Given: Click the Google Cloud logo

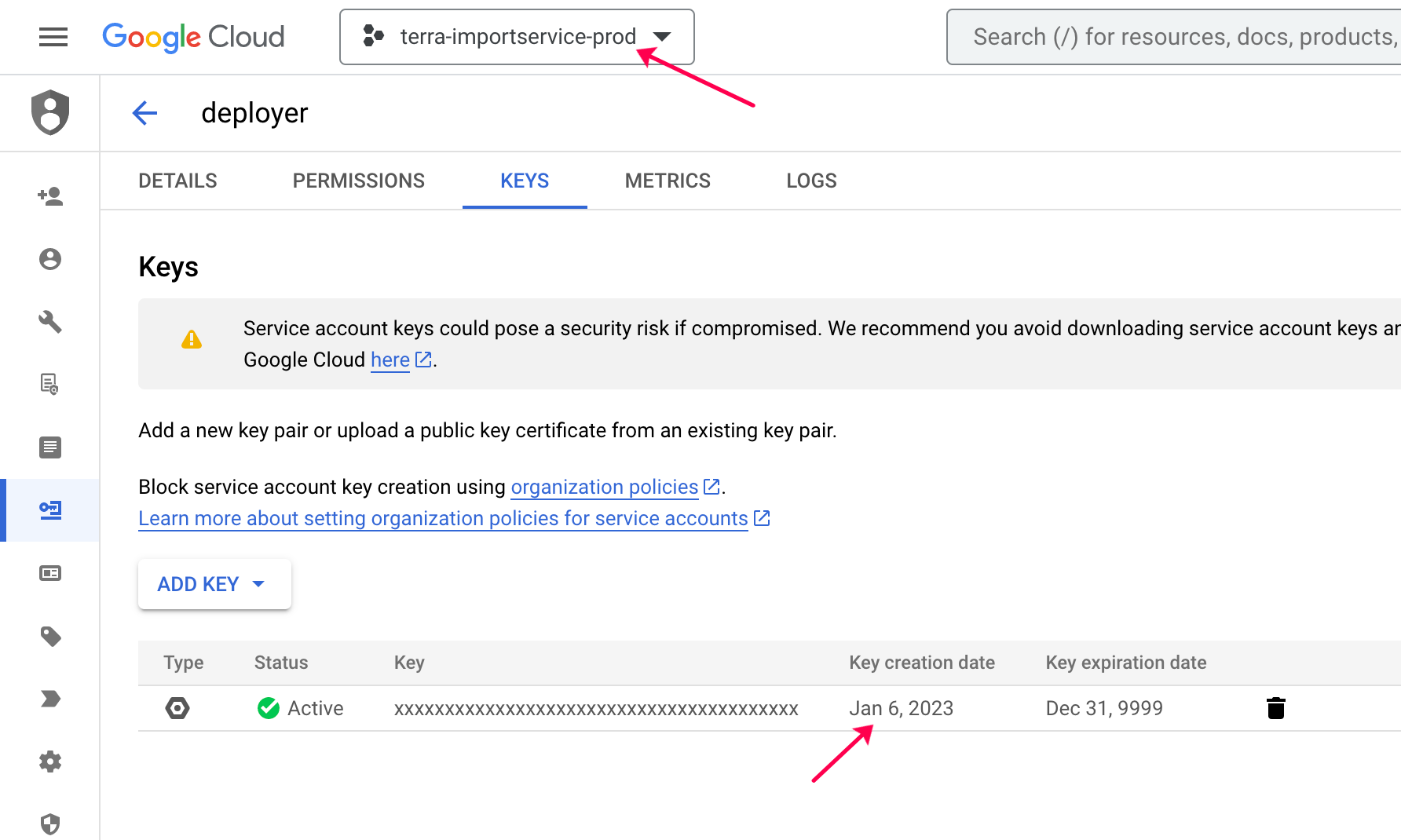Looking at the screenshot, I should coord(193,37).
